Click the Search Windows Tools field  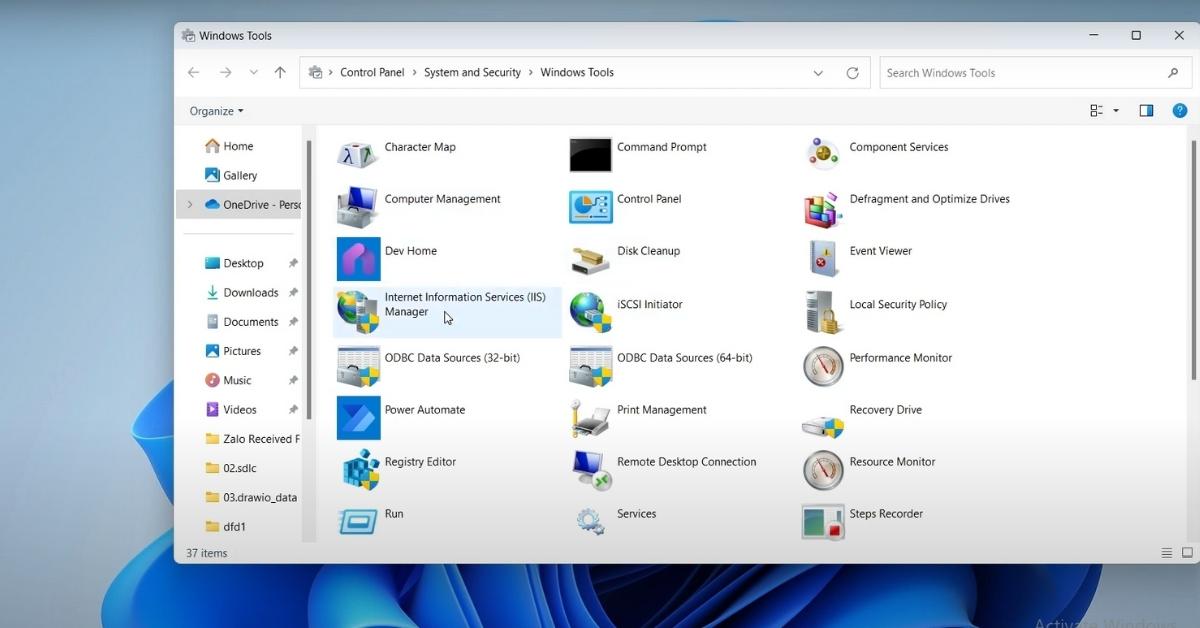1034,73
